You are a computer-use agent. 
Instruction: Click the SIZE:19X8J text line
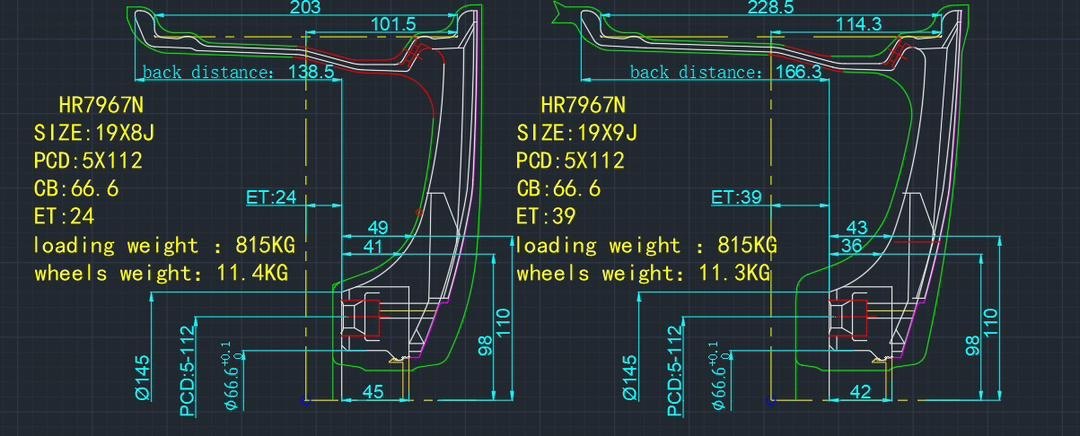click(94, 132)
